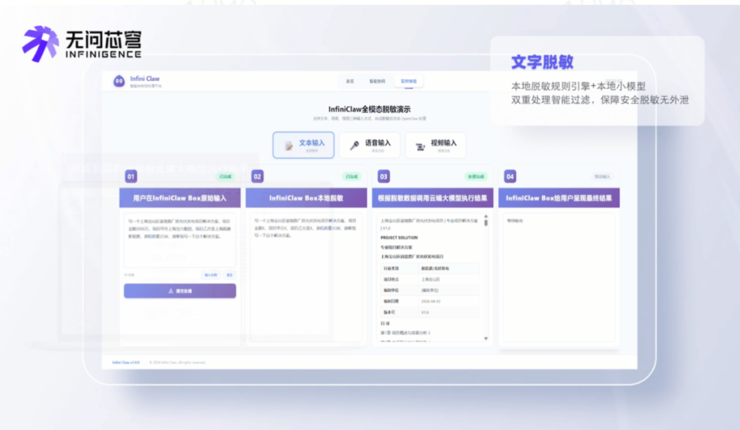Image resolution: width=740 pixels, height=430 pixels.
Task: Click the Infini Claw logo icon
Action: click(119, 81)
